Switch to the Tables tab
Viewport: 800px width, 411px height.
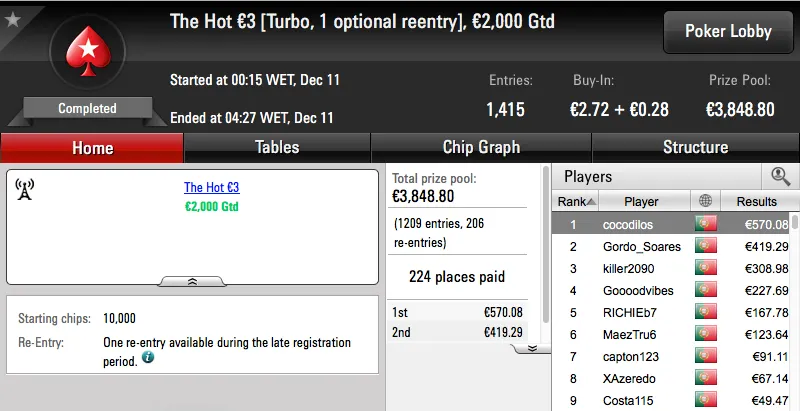[x=277, y=147]
